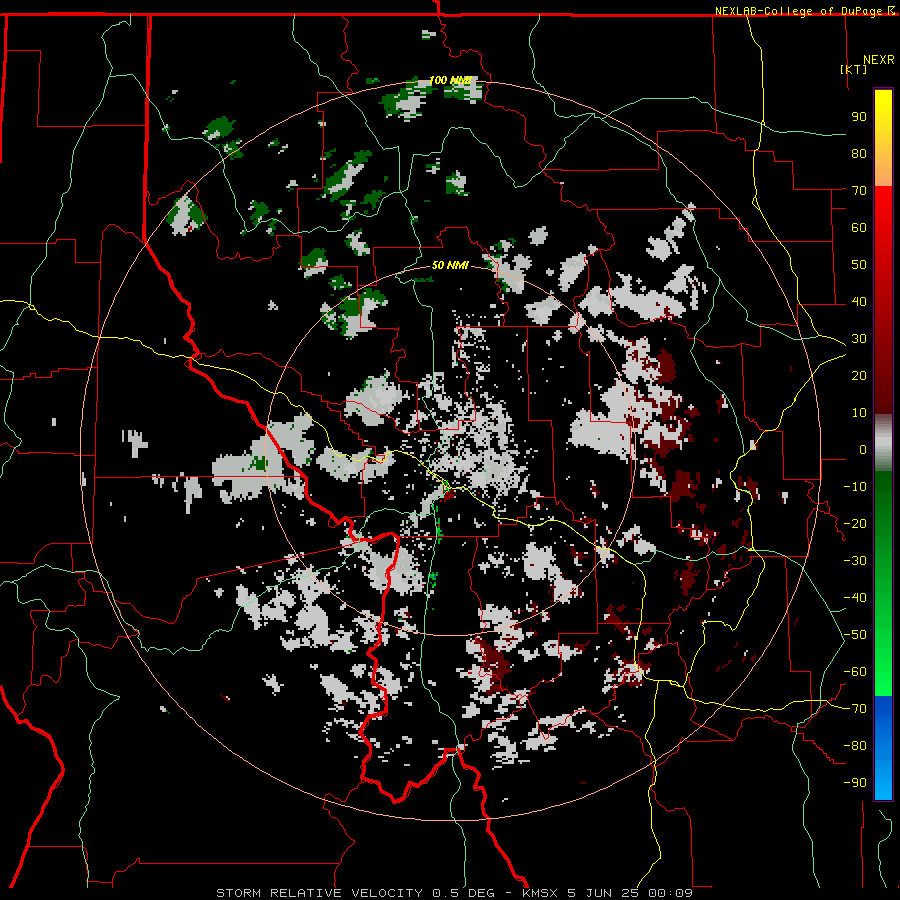900x900 pixels.
Task: Click the -30 value on the velocity scale
Action: click(x=855, y=561)
